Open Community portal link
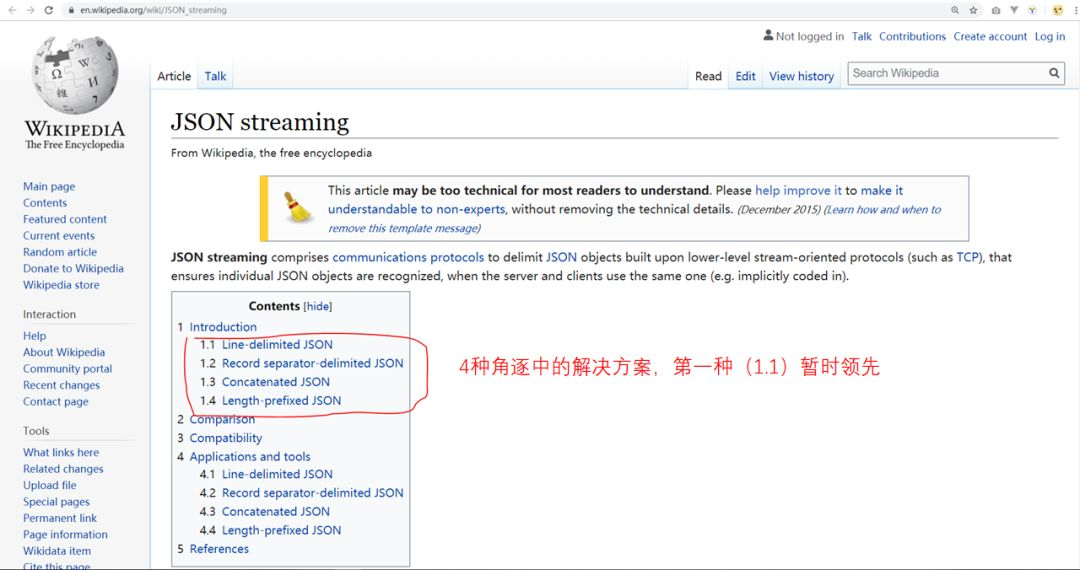 pyautogui.click(x=68, y=369)
